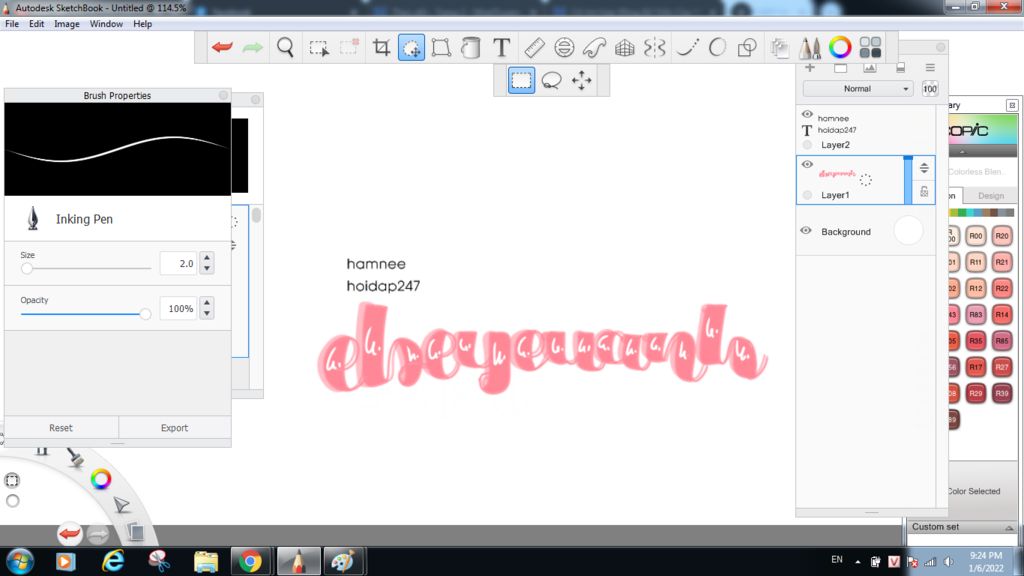The width and height of the screenshot is (1024, 576).
Task: Toggle visibility of the Background layer
Action: [x=806, y=231]
